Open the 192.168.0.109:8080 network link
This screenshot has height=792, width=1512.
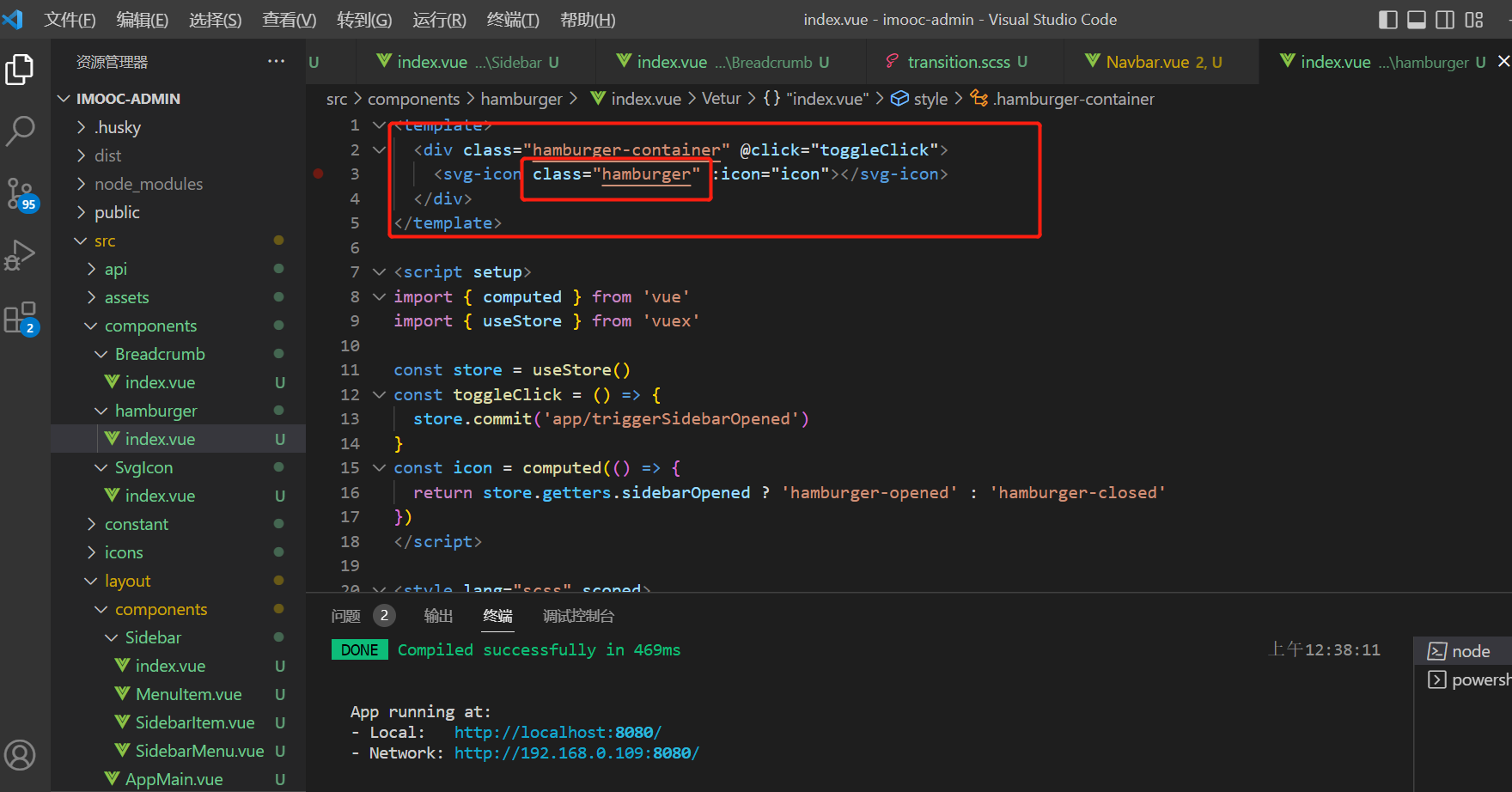(576, 752)
